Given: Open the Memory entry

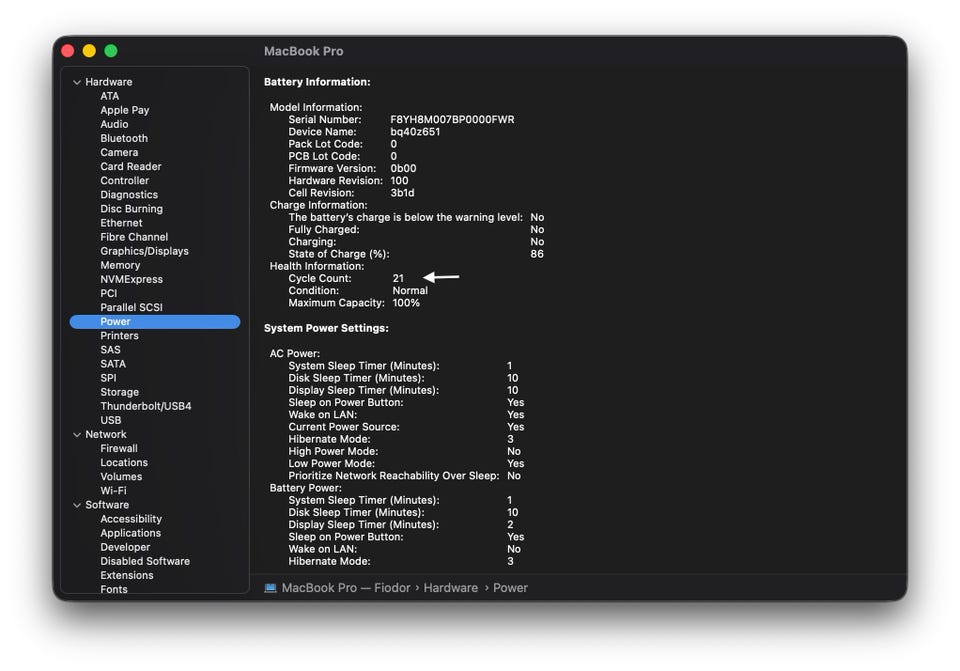Looking at the screenshot, I should [x=120, y=265].
